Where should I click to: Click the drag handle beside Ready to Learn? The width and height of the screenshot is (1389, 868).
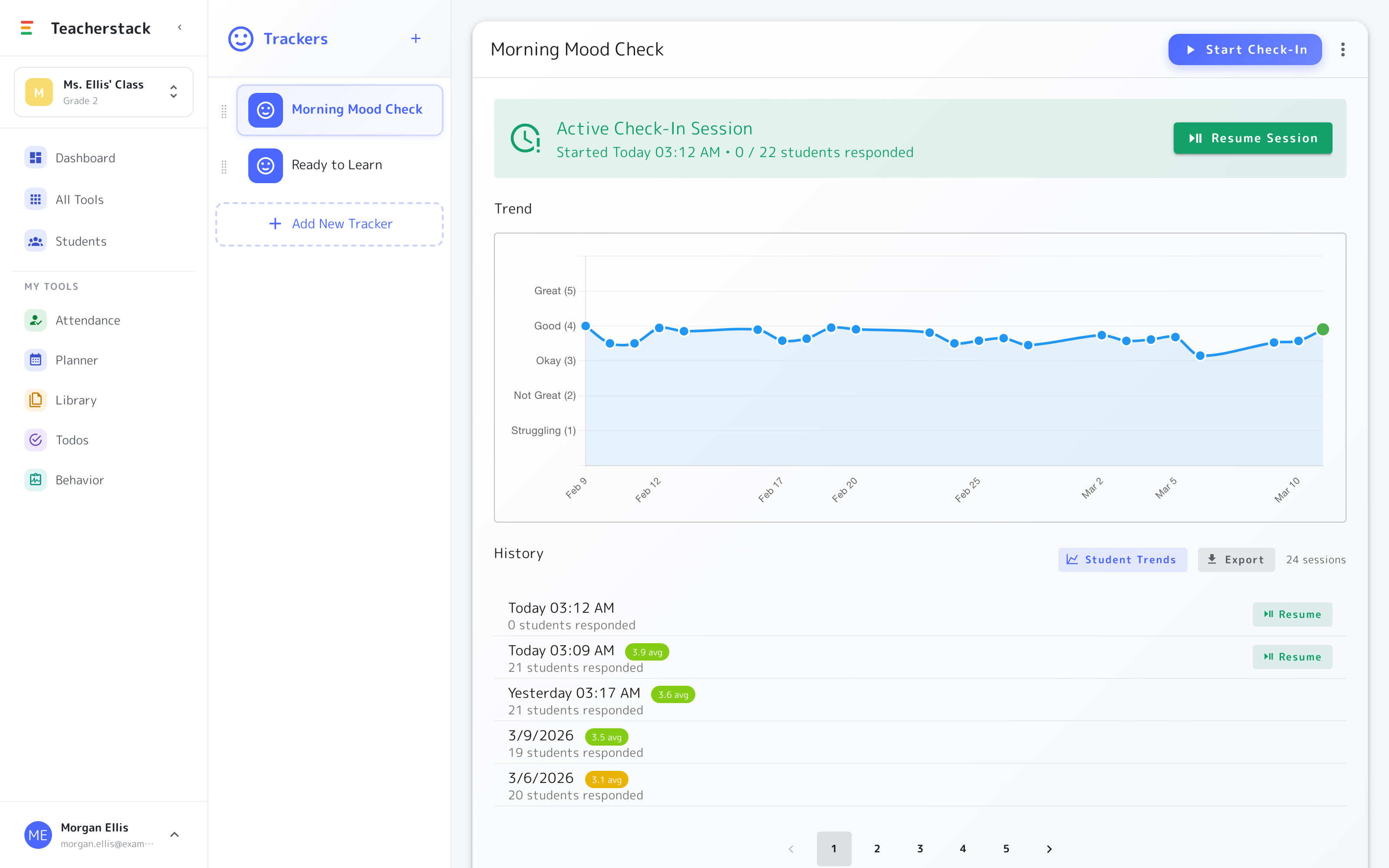tap(224, 167)
